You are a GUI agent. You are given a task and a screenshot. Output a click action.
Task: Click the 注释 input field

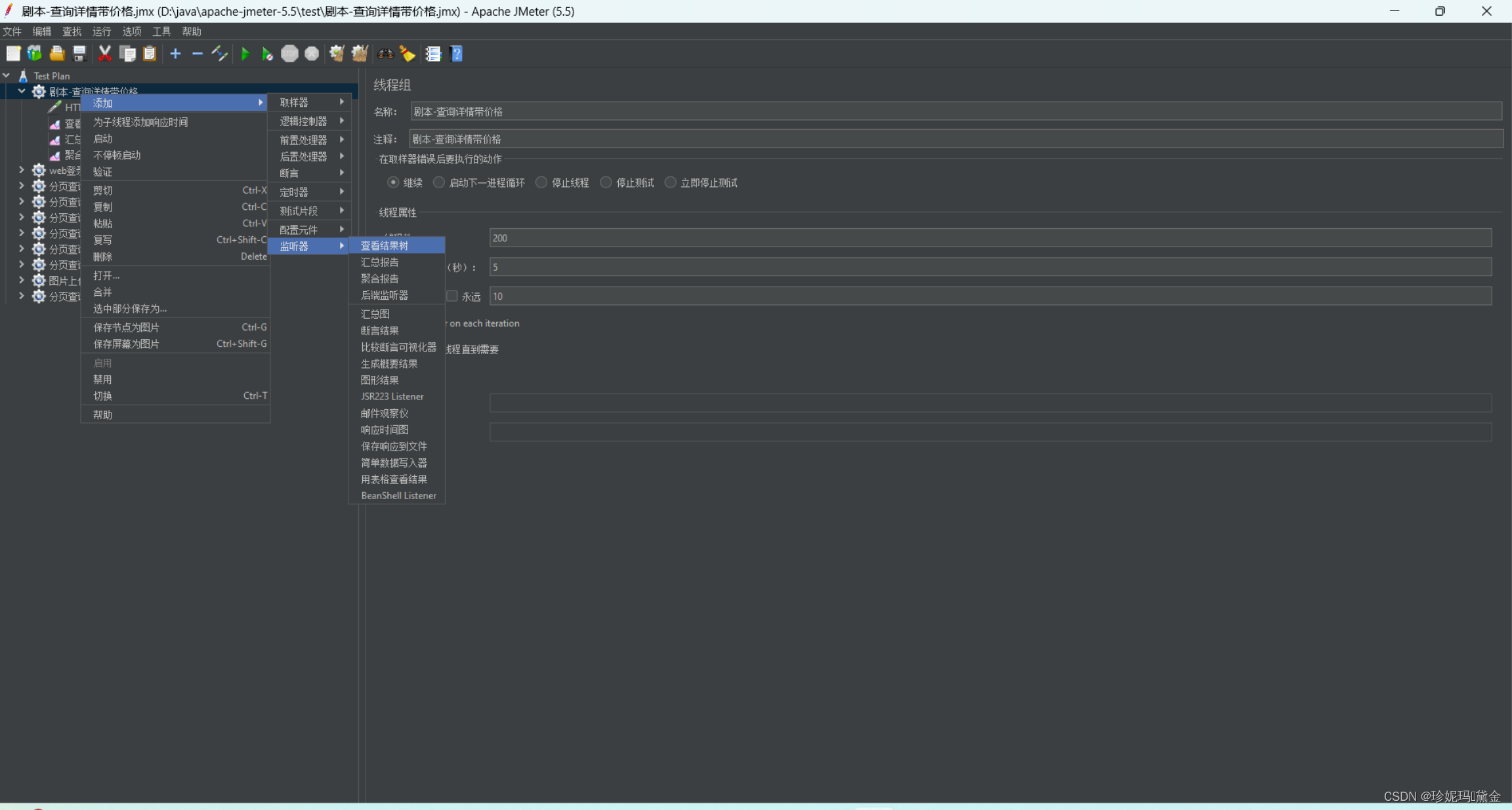(x=956, y=139)
